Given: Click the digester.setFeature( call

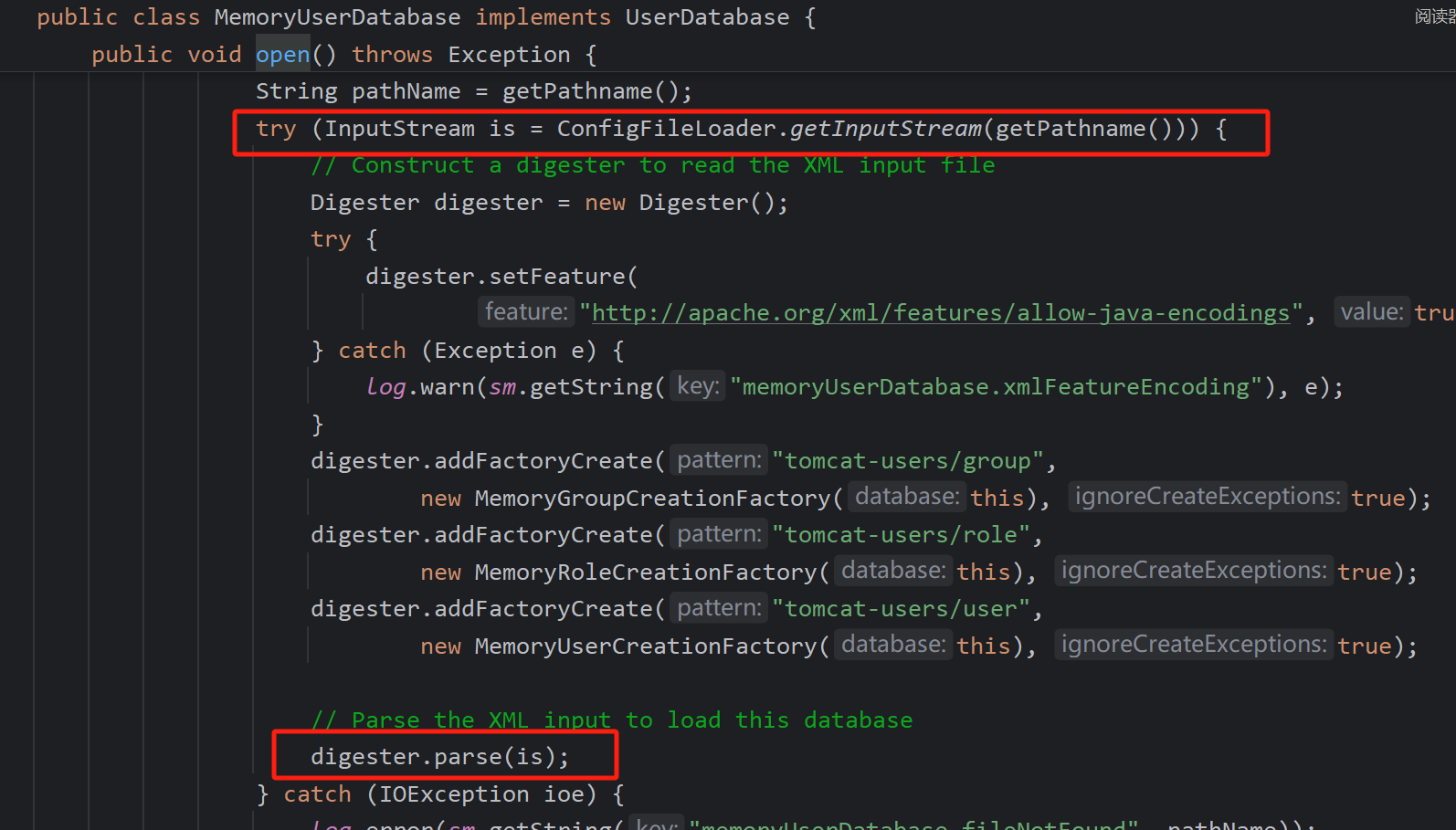Looking at the screenshot, I should click(x=501, y=277).
